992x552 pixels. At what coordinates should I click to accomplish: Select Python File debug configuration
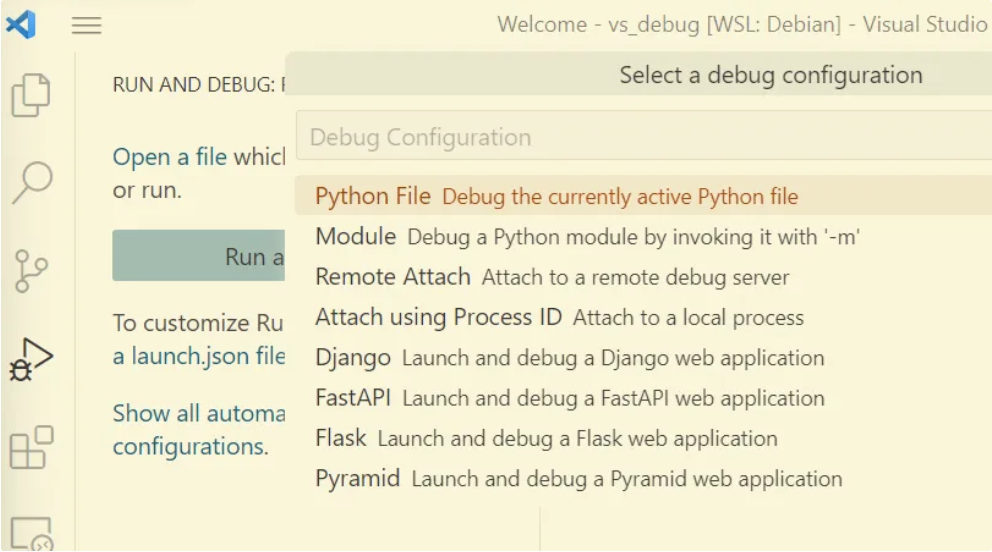(x=643, y=196)
